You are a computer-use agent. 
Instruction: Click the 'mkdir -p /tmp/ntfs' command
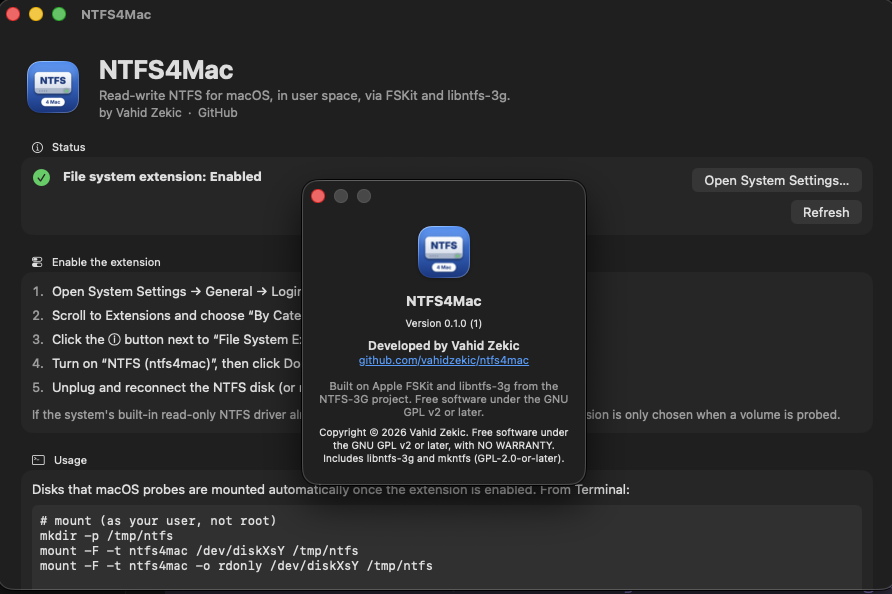[x=106, y=536]
